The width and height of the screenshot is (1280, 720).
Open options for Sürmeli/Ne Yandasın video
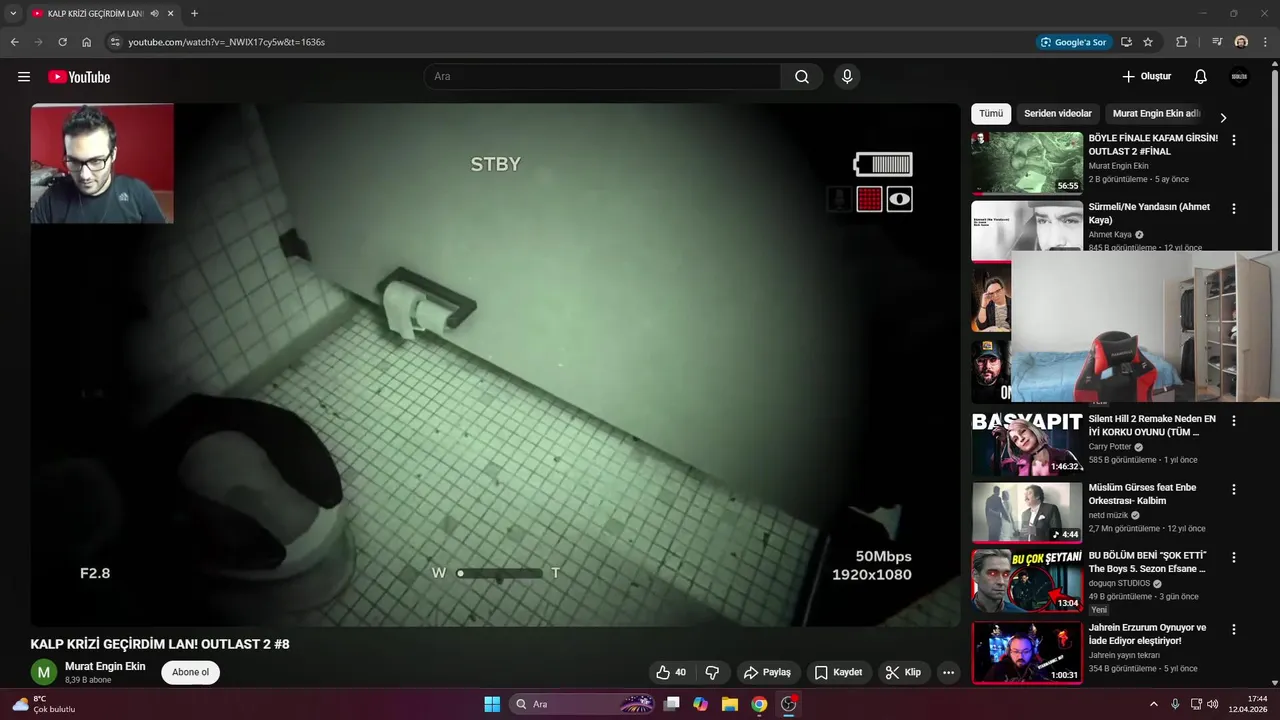1234,209
